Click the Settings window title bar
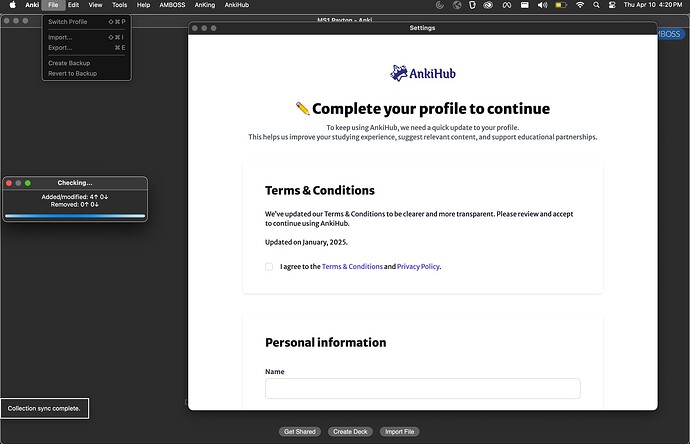The height and width of the screenshot is (444, 690). (422, 28)
